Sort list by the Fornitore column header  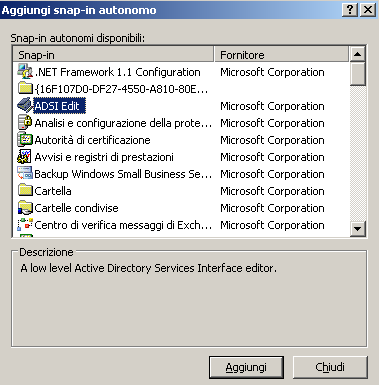pos(282,54)
